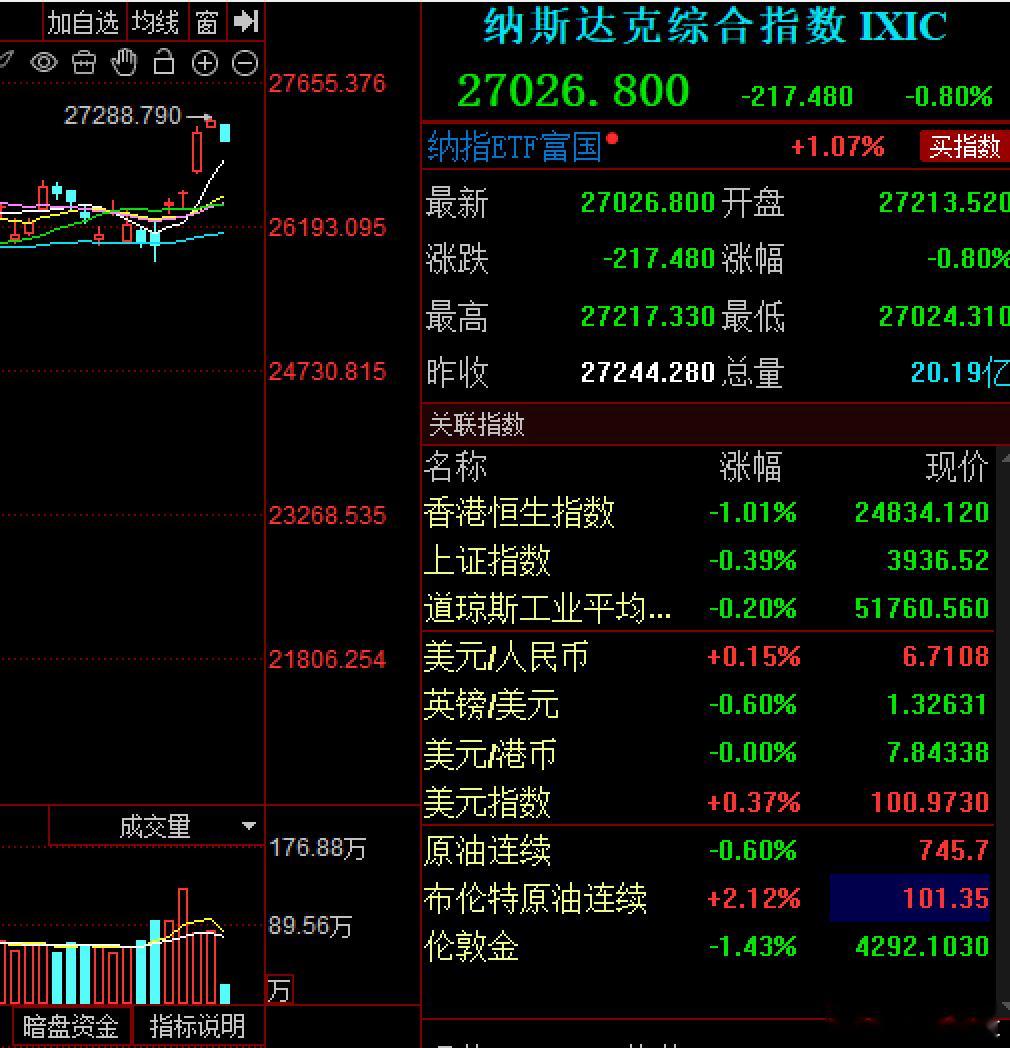Select the hand pan tool
Image resolution: width=1010 pixels, height=1048 pixels.
pos(124,62)
